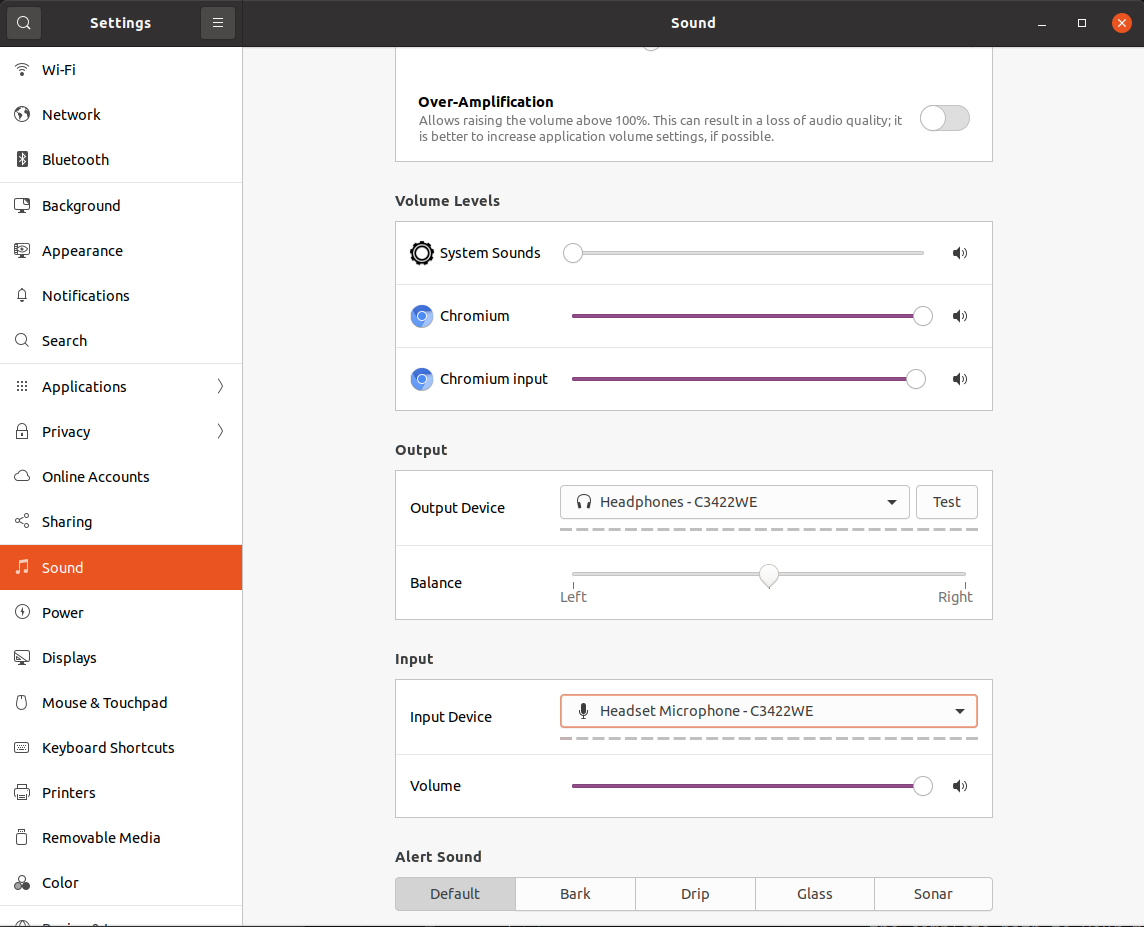Expand the Privacy submenu chevron

coord(220,431)
